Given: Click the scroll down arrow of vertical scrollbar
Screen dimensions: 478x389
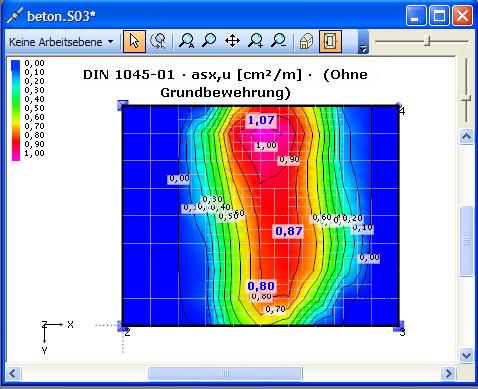Looking at the screenshot, I should [x=466, y=355].
